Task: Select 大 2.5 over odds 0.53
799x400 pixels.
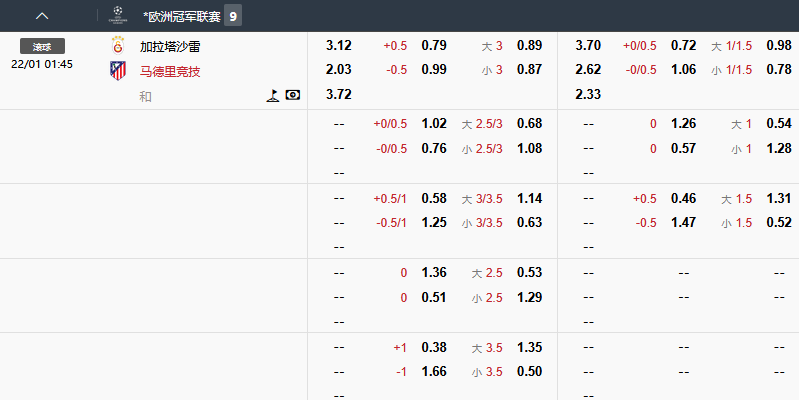Action: pos(529,273)
